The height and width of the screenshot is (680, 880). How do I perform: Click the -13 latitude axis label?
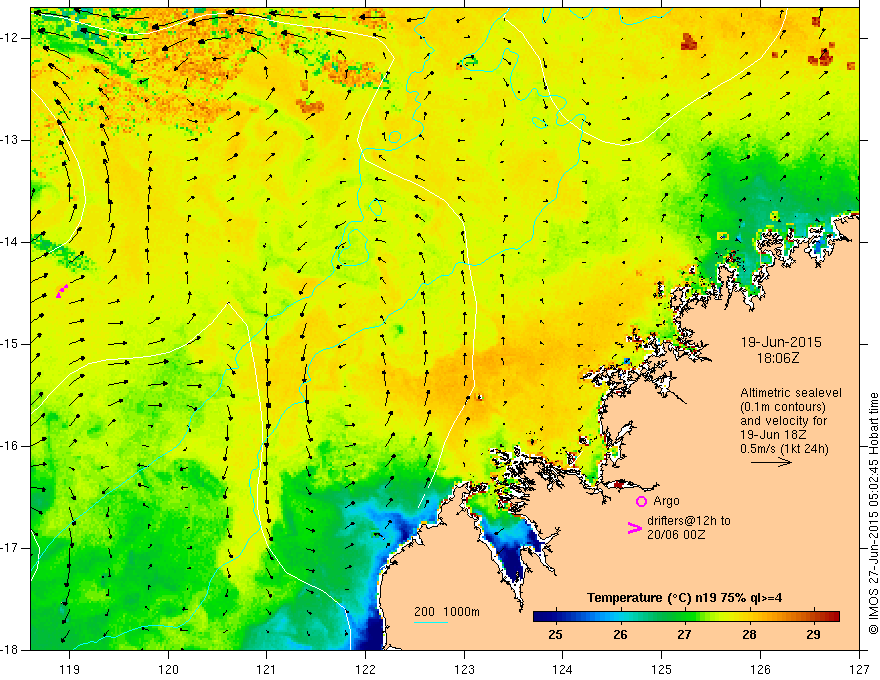11,140
